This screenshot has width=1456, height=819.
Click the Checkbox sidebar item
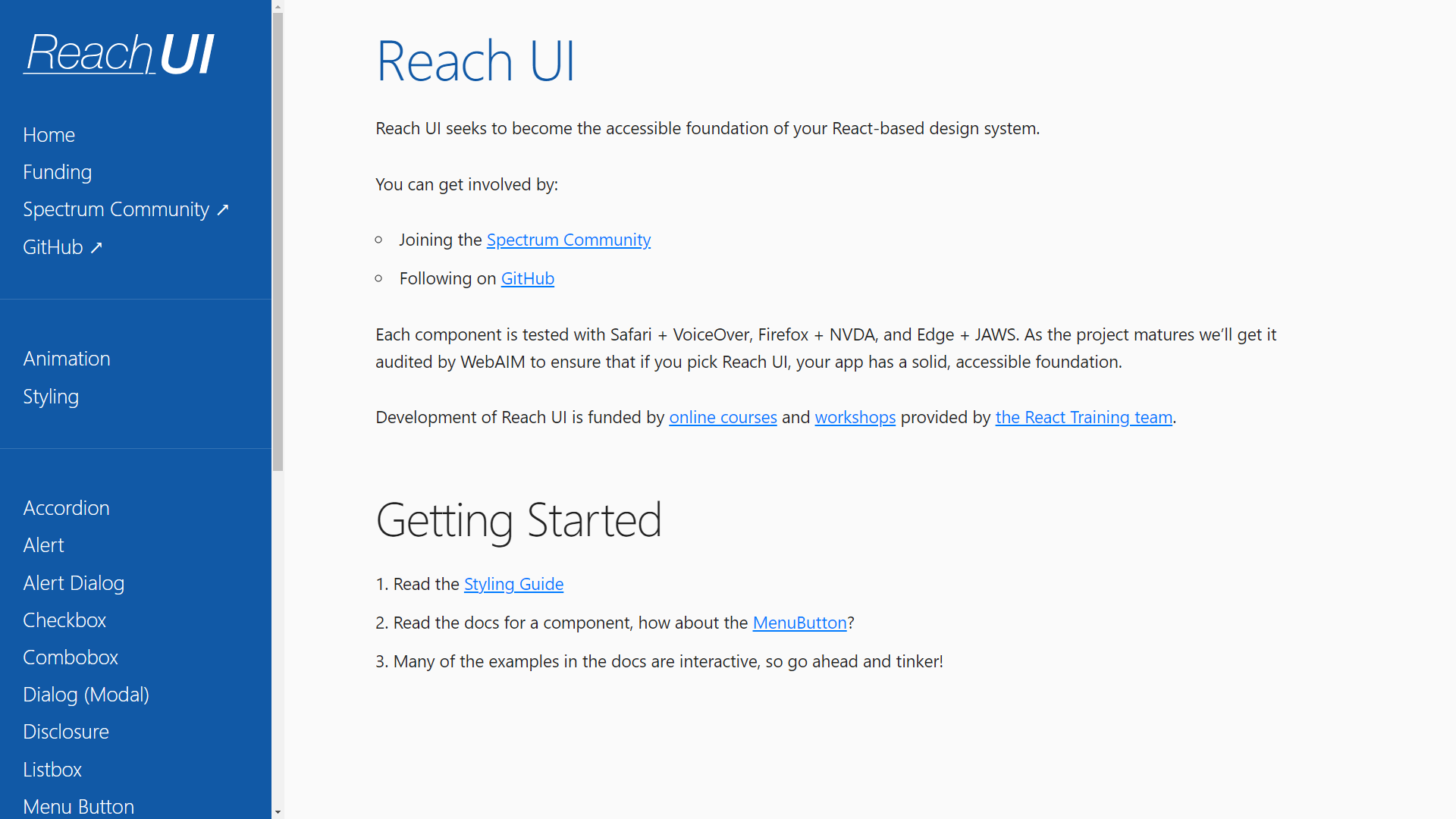point(64,619)
